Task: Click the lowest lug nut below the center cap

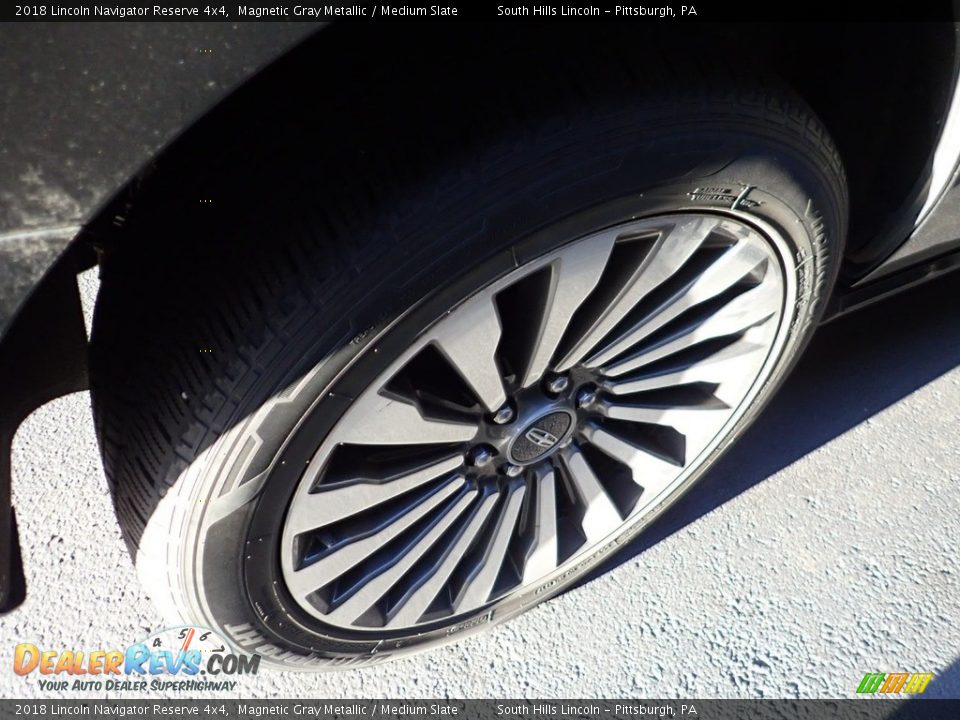Action: tap(512, 470)
